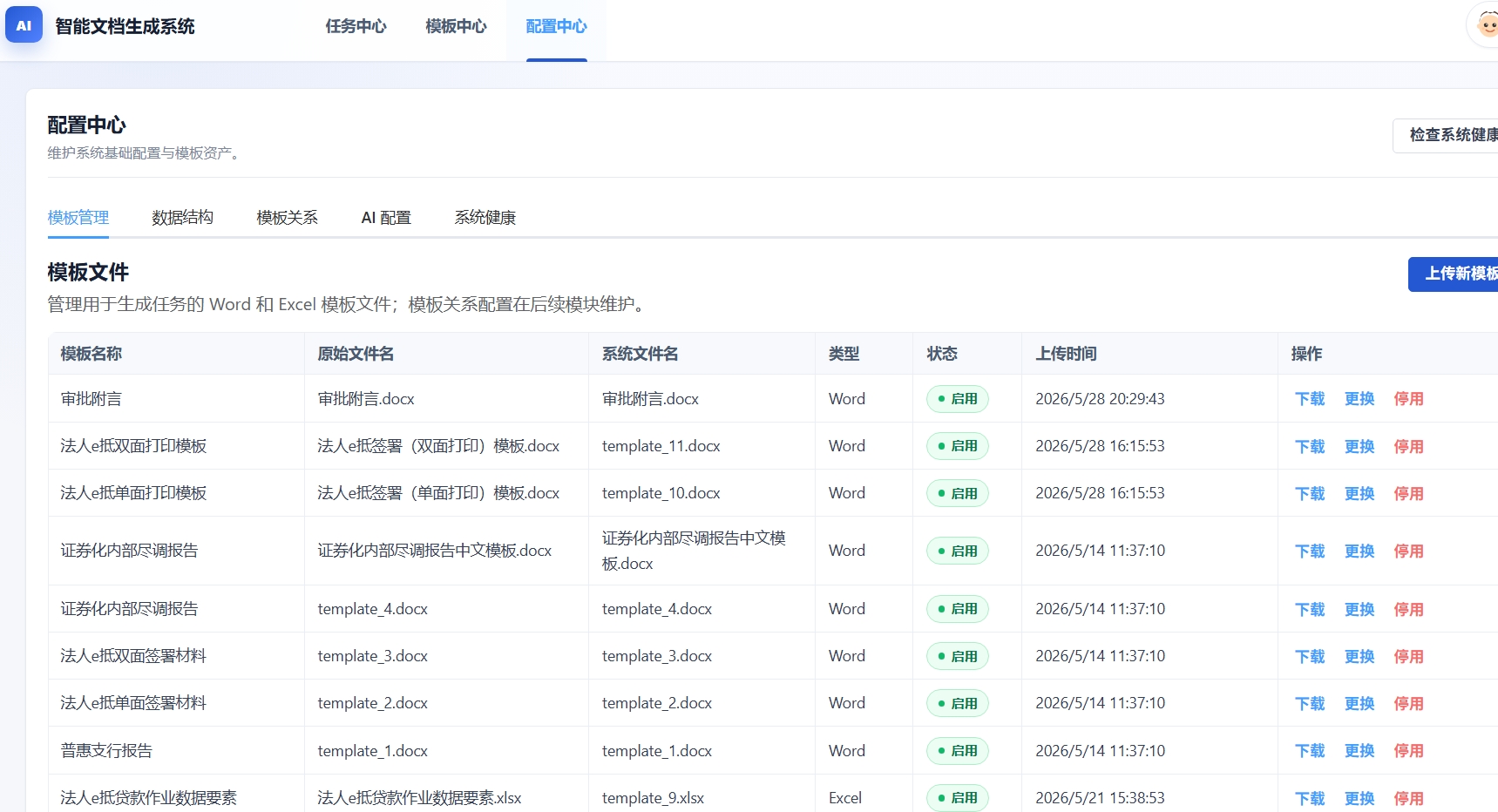
Task: Download template_9.xlsx
Action: click(x=1310, y=798)
